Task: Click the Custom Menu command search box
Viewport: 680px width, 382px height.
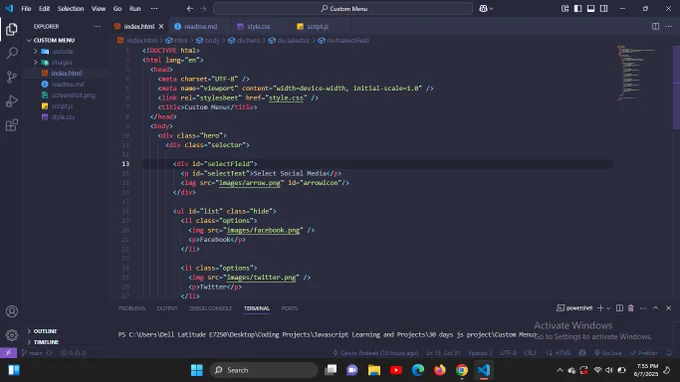Action: 343,9
